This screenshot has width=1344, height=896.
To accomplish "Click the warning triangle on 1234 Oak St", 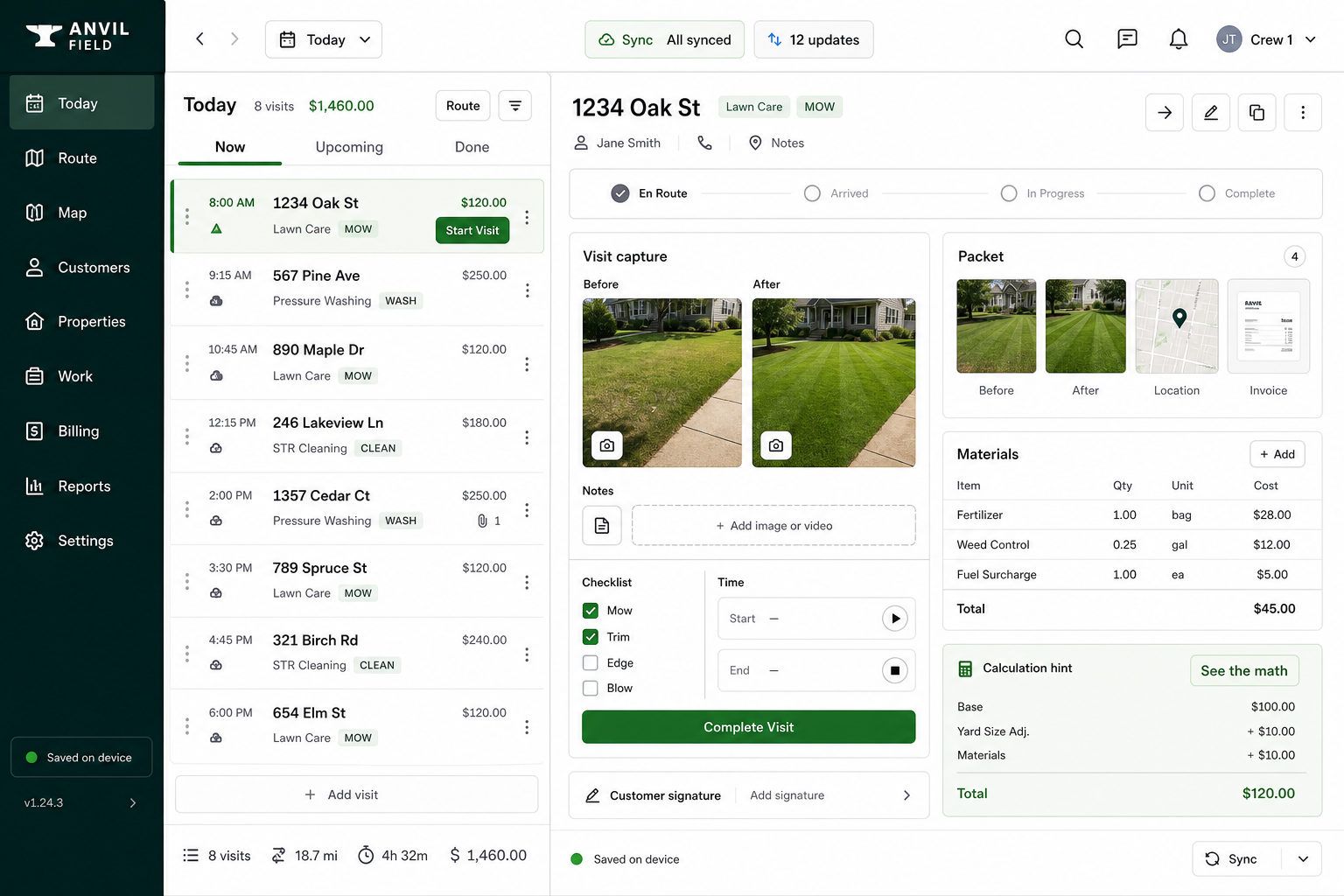I will click(216, 228).
